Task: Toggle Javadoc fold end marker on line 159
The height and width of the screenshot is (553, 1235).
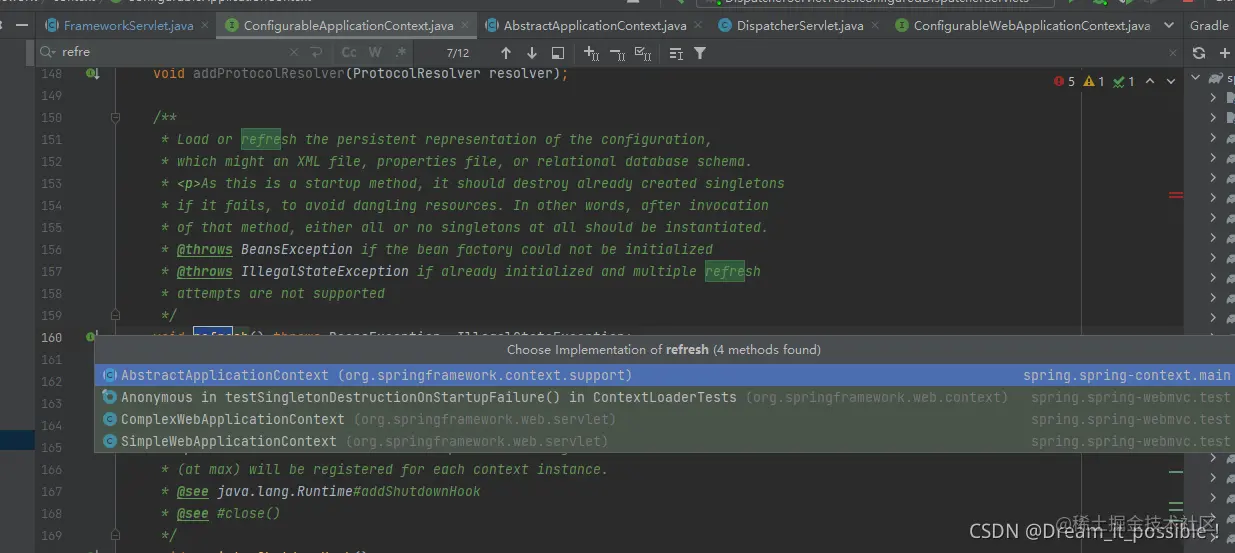Action: [x=116, y=316]
